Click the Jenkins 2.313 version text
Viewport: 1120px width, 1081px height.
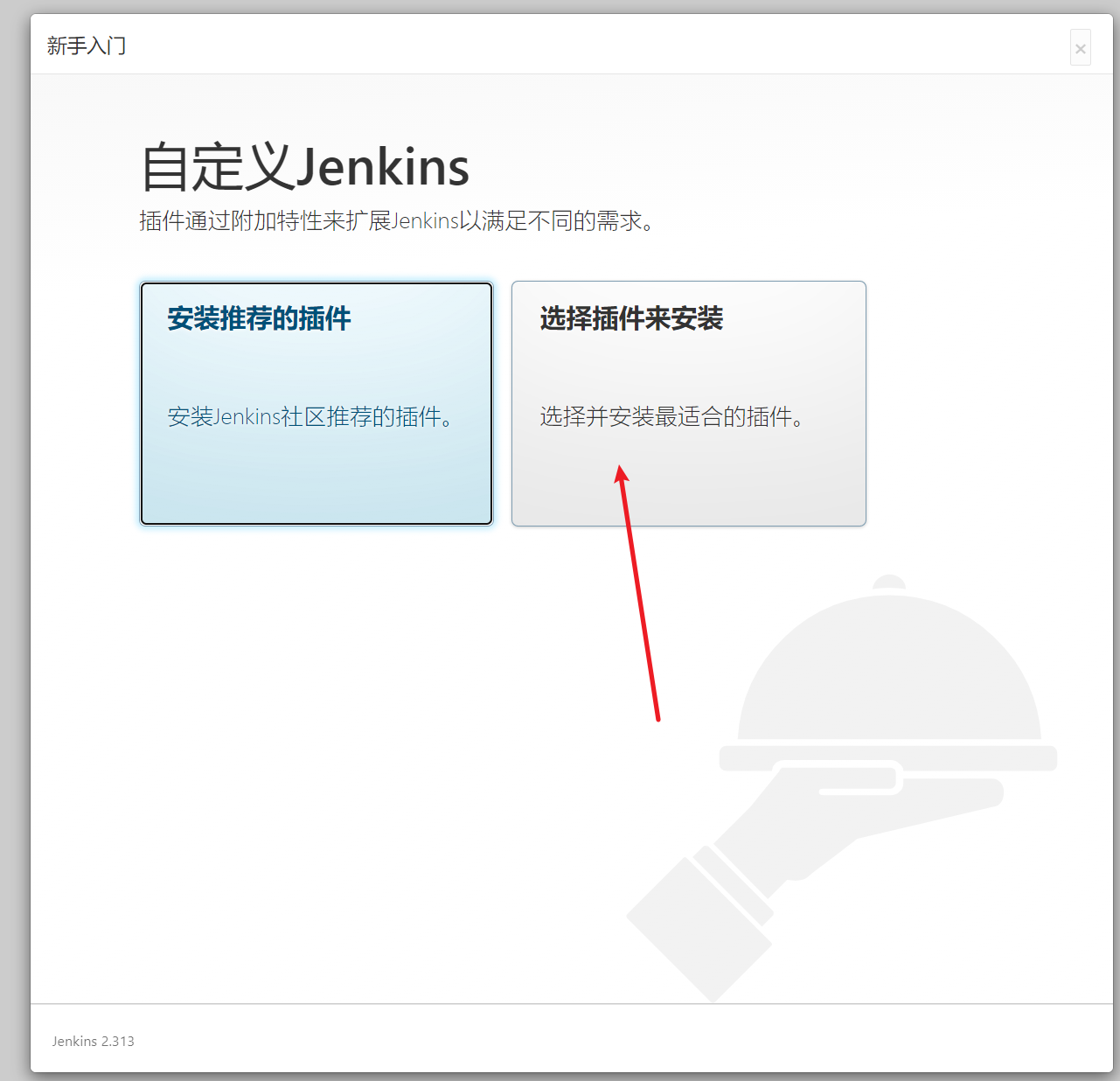click(x=93, y=1041)
